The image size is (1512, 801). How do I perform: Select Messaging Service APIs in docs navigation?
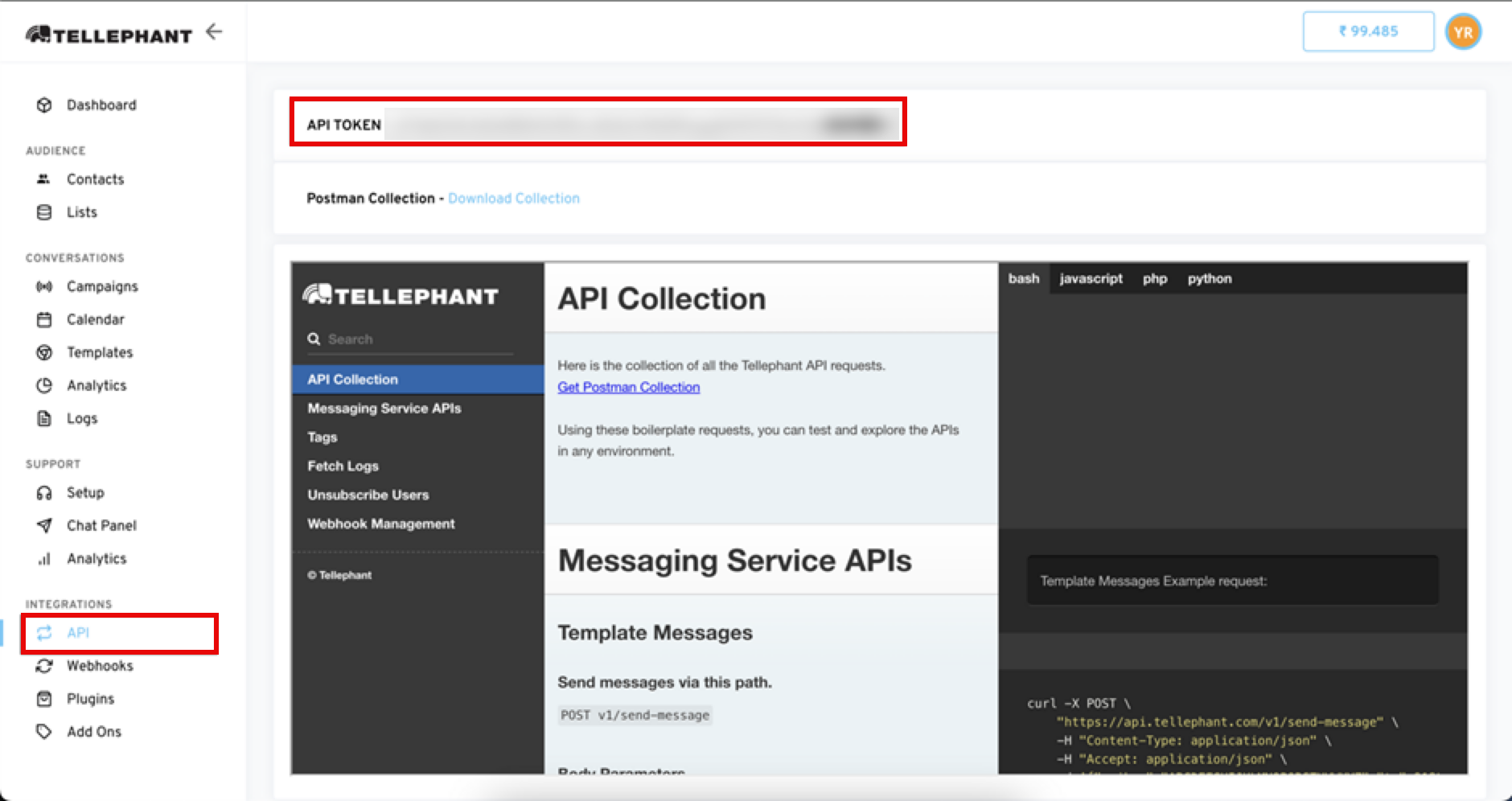(417, 409)
